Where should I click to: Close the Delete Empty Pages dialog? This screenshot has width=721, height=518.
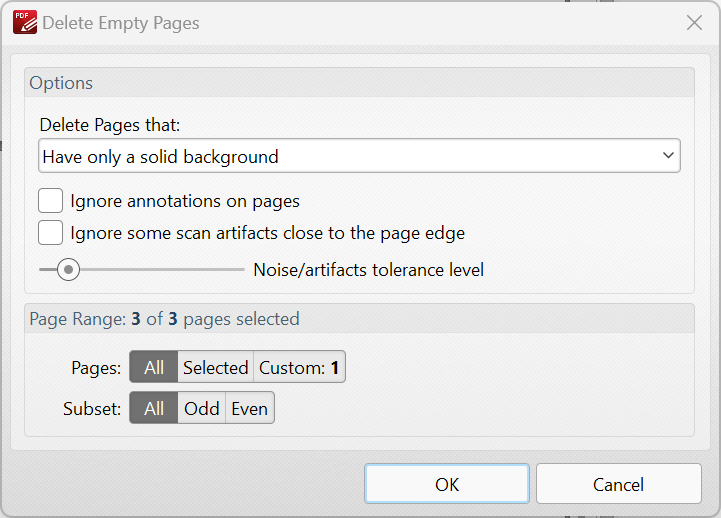[693, 22]
